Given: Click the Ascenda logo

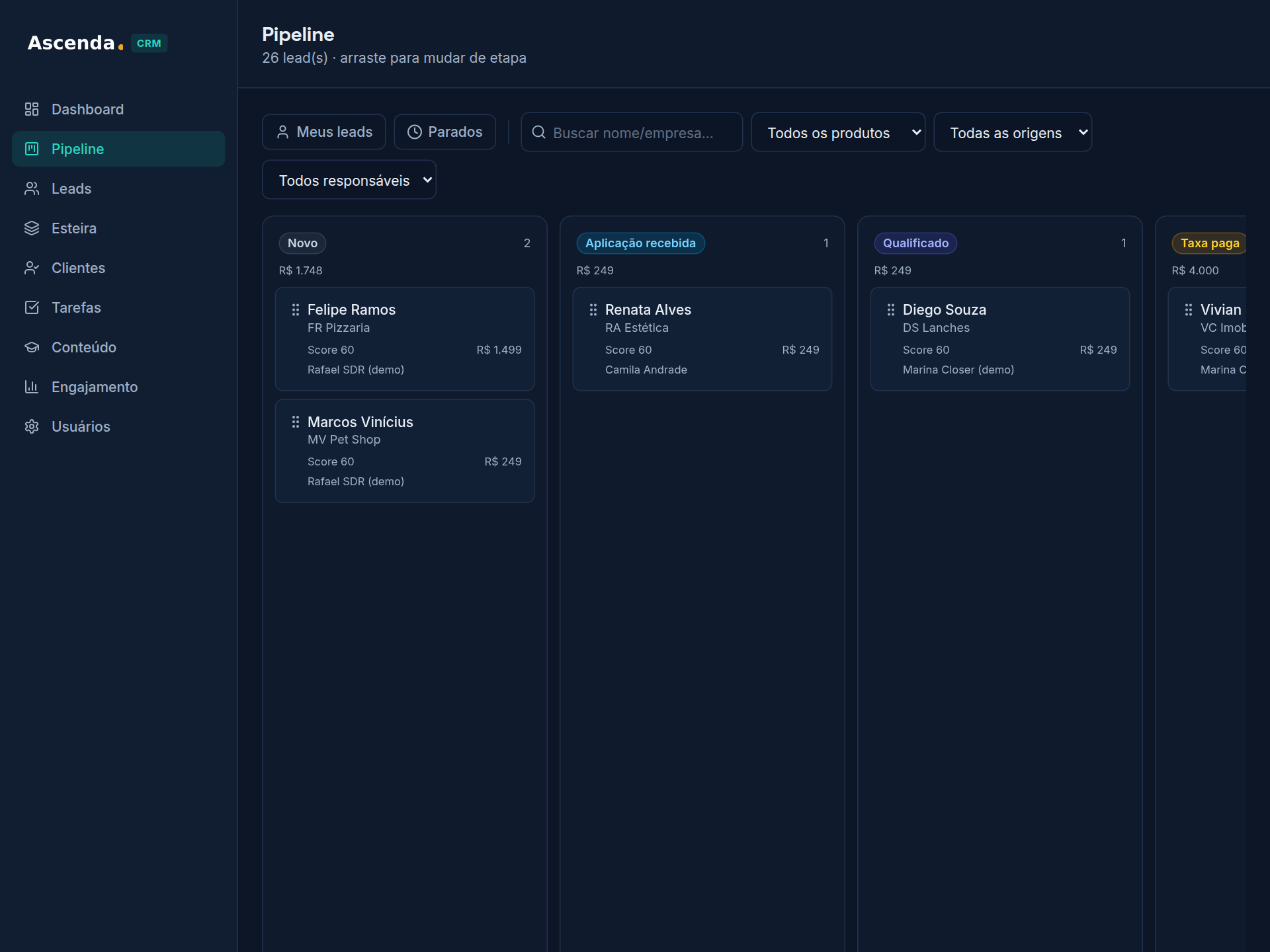Looking at the screenshot, I should coord(75,43).
